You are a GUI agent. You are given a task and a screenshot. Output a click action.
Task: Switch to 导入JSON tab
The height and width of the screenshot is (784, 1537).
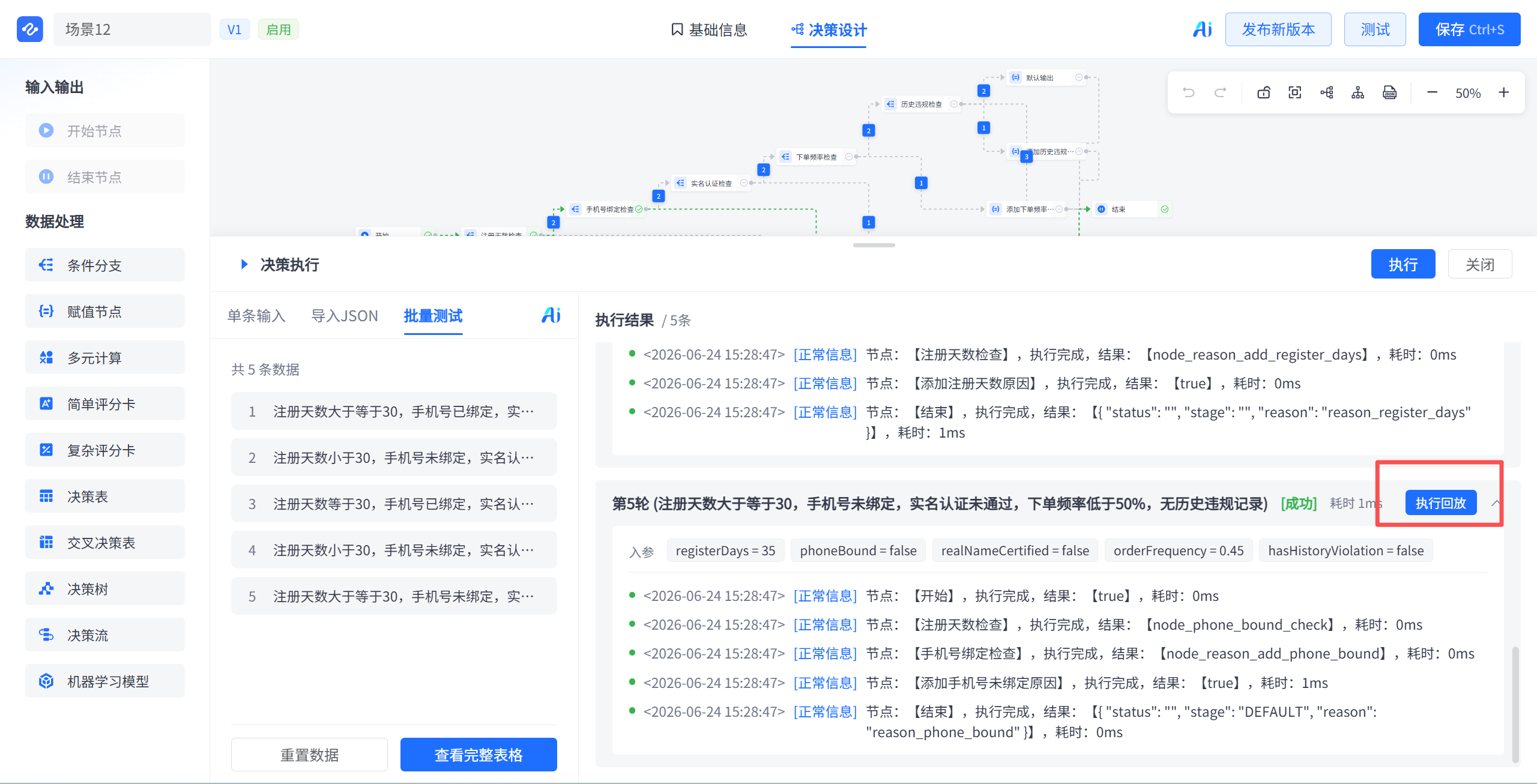coord(345,316)
